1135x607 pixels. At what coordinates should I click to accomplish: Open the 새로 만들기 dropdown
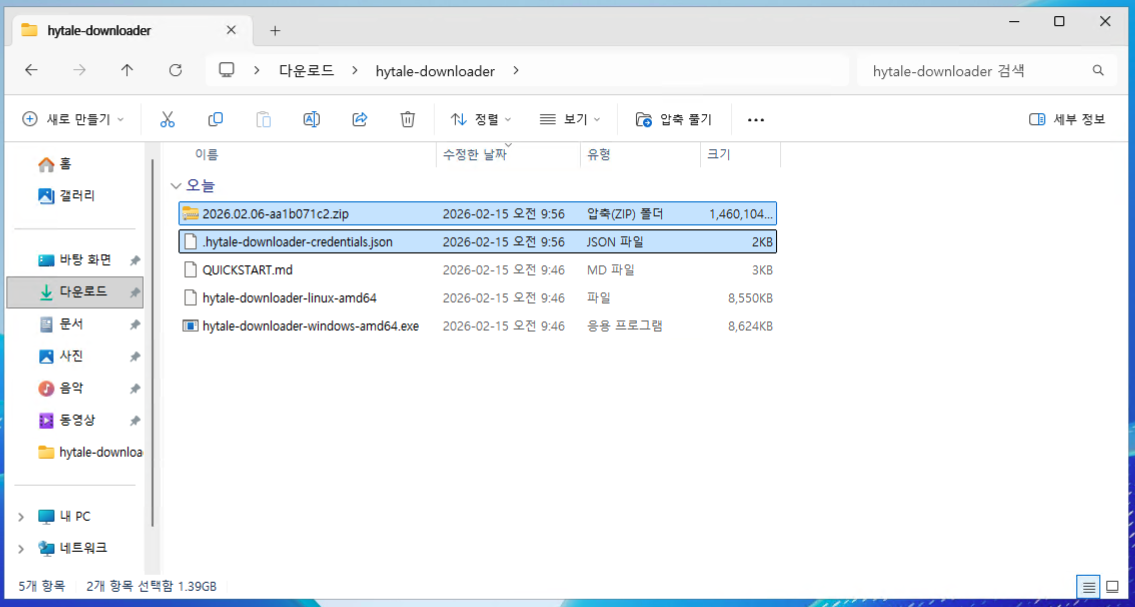pyautogui.click(x=73, y=119)
